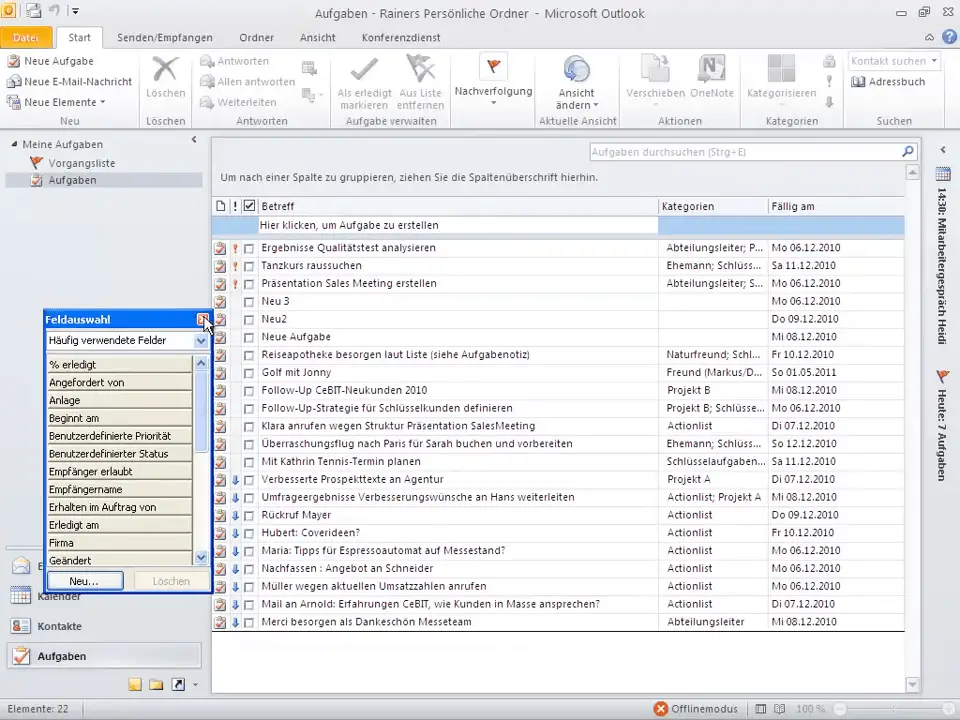Click the Neue Aufgabe icon in ribbon
Screen dimensions: 960x720
pos(14,61)
